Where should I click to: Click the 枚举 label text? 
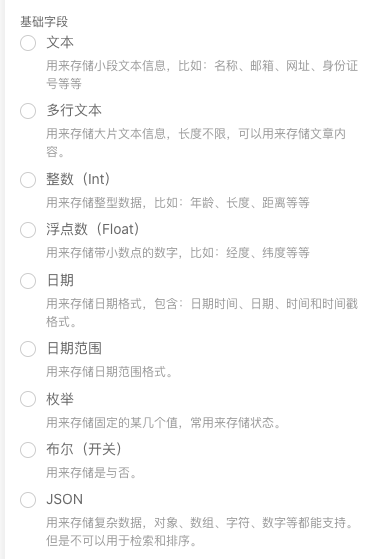tap(60, 399)
